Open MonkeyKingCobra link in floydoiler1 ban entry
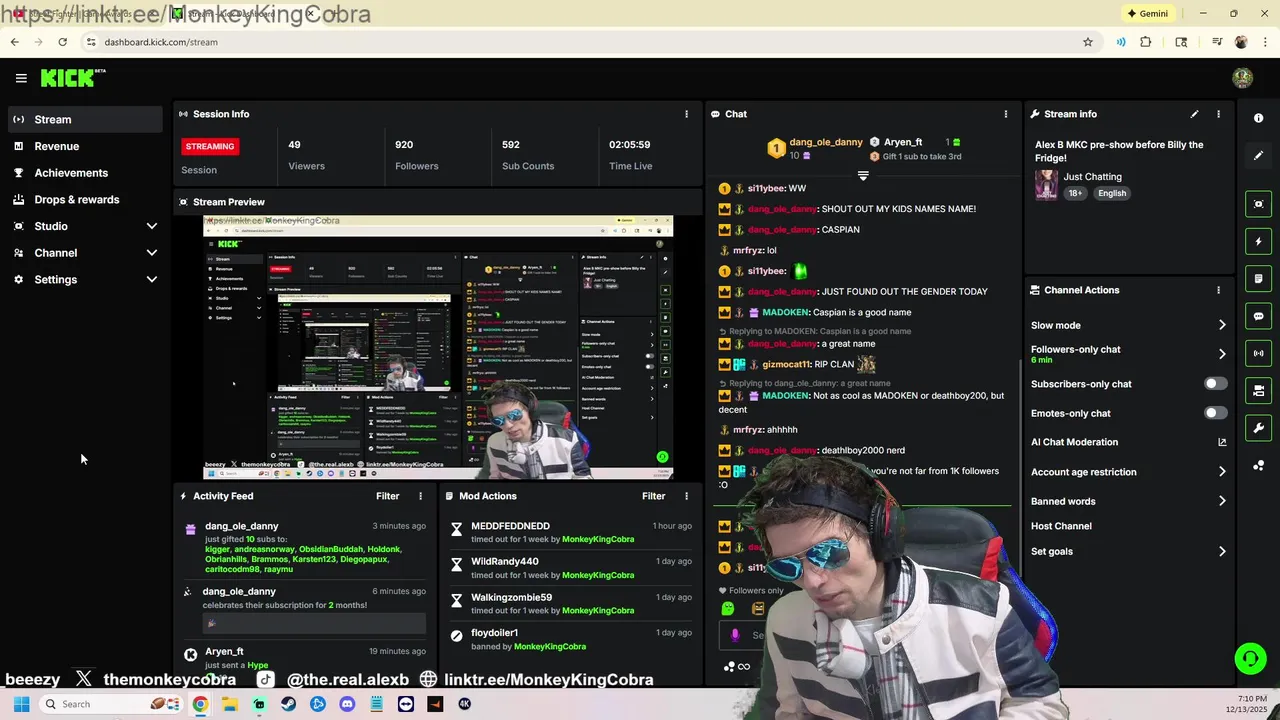 pos(550,647)
